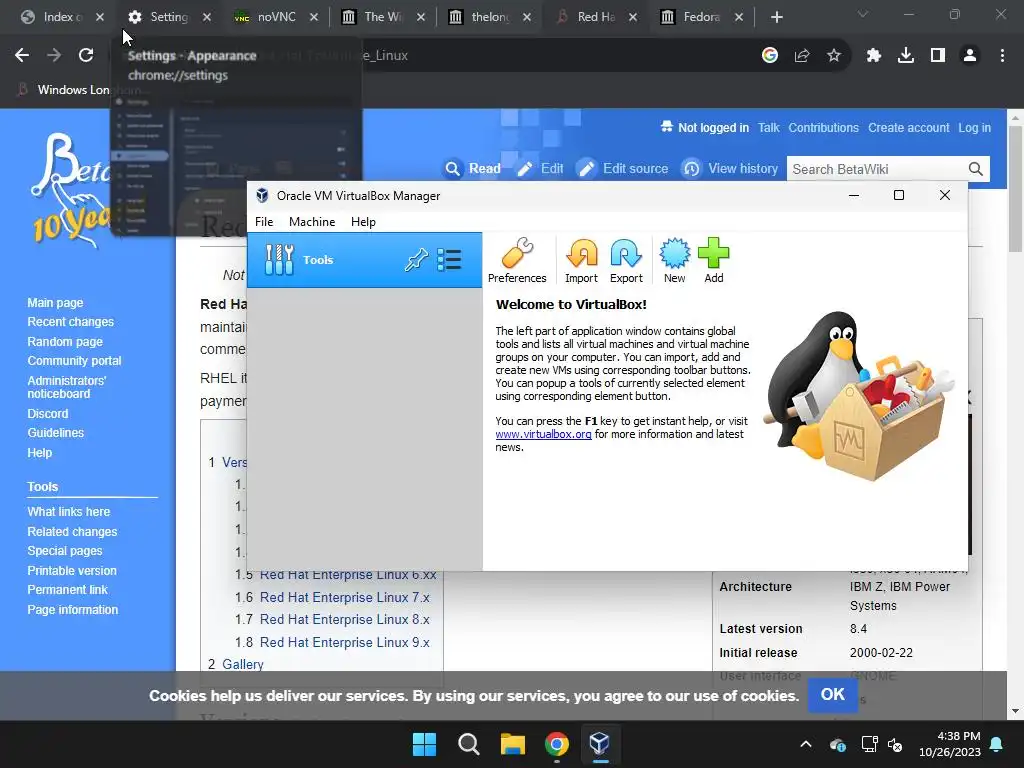Image resolution: width=1024 pixels, height=768 pixels.
Task: Open the File menu in VirtualBox
Action: point(264,222)
